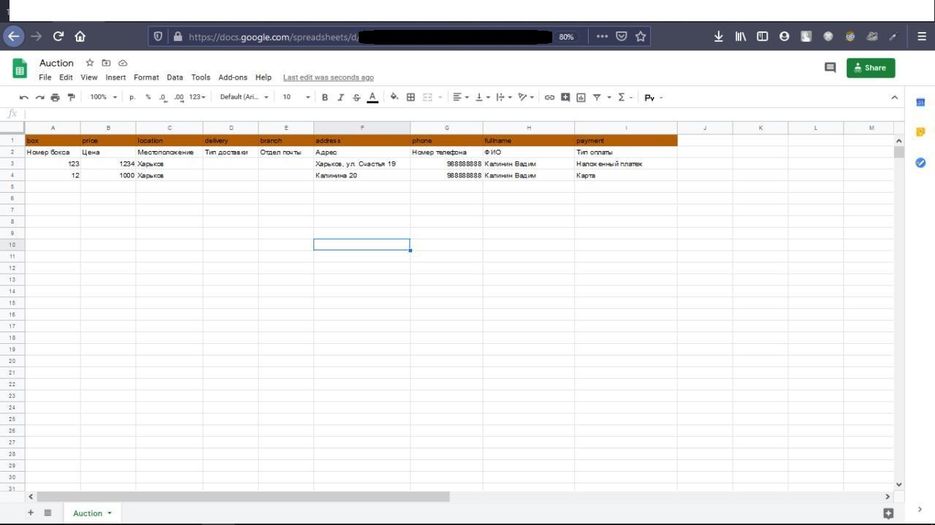Go to browser home page
935x525 pixels.
(x=80, y=36)
